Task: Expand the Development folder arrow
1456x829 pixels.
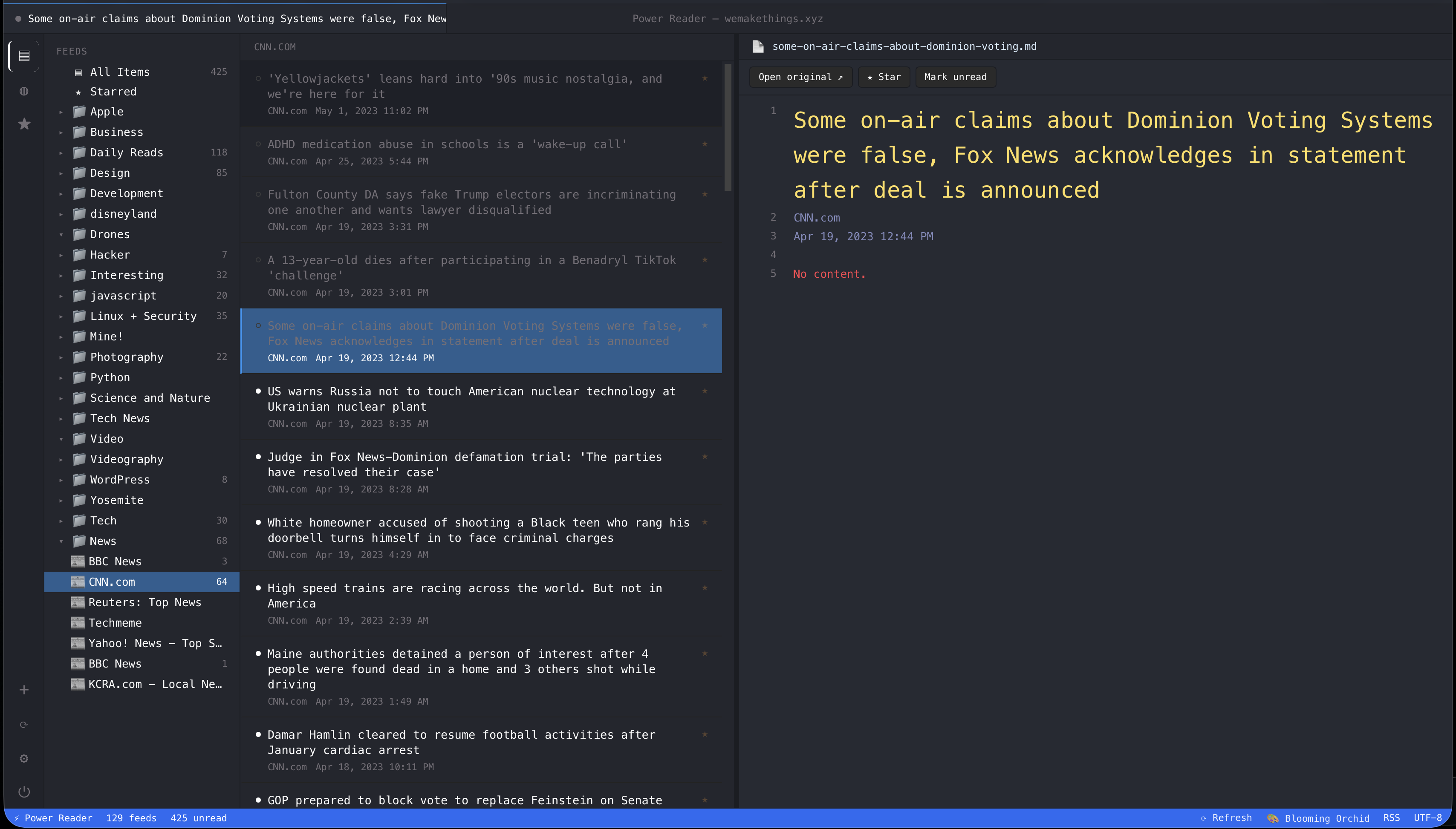Action: coord(61,193)
